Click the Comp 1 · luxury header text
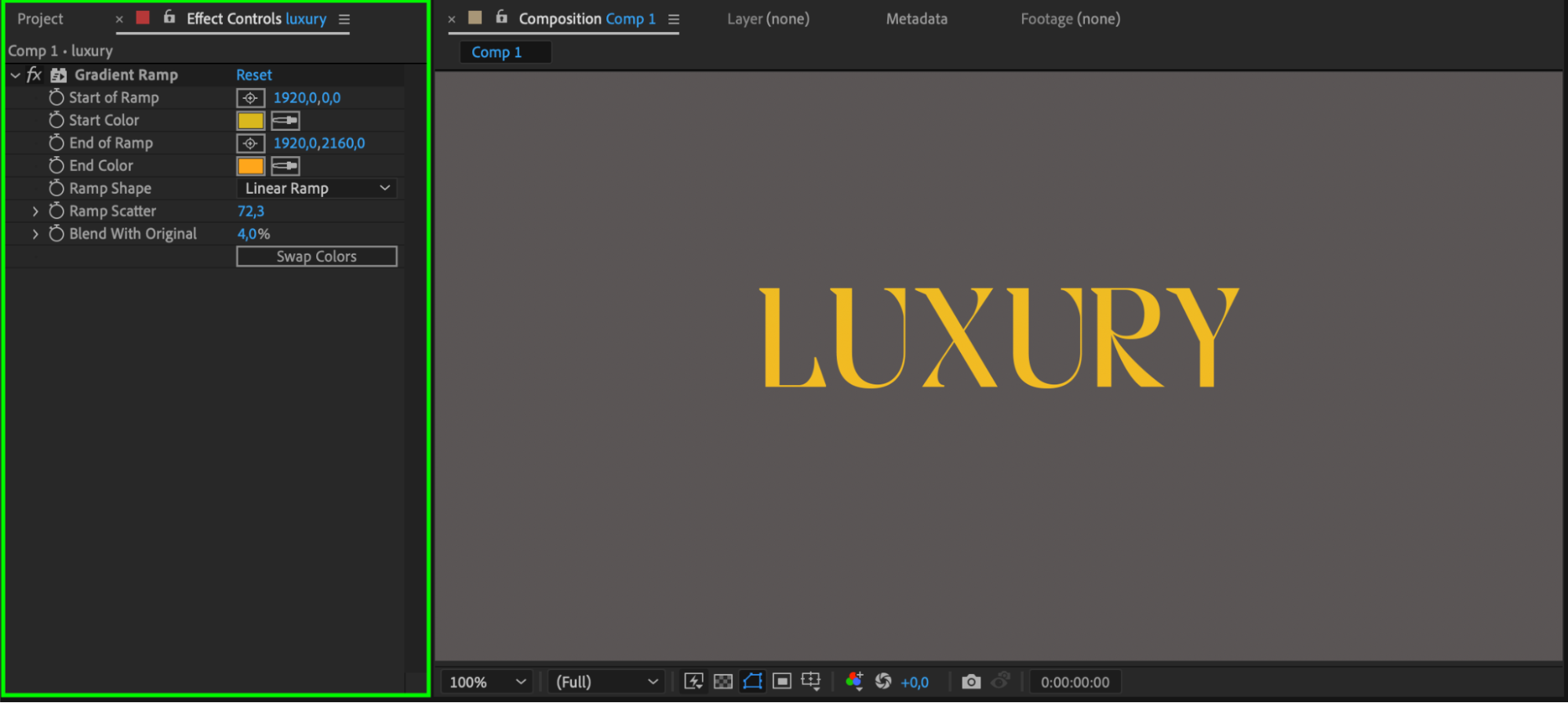The height and width of the screenshot is (703, 1568). click(60, 51)
